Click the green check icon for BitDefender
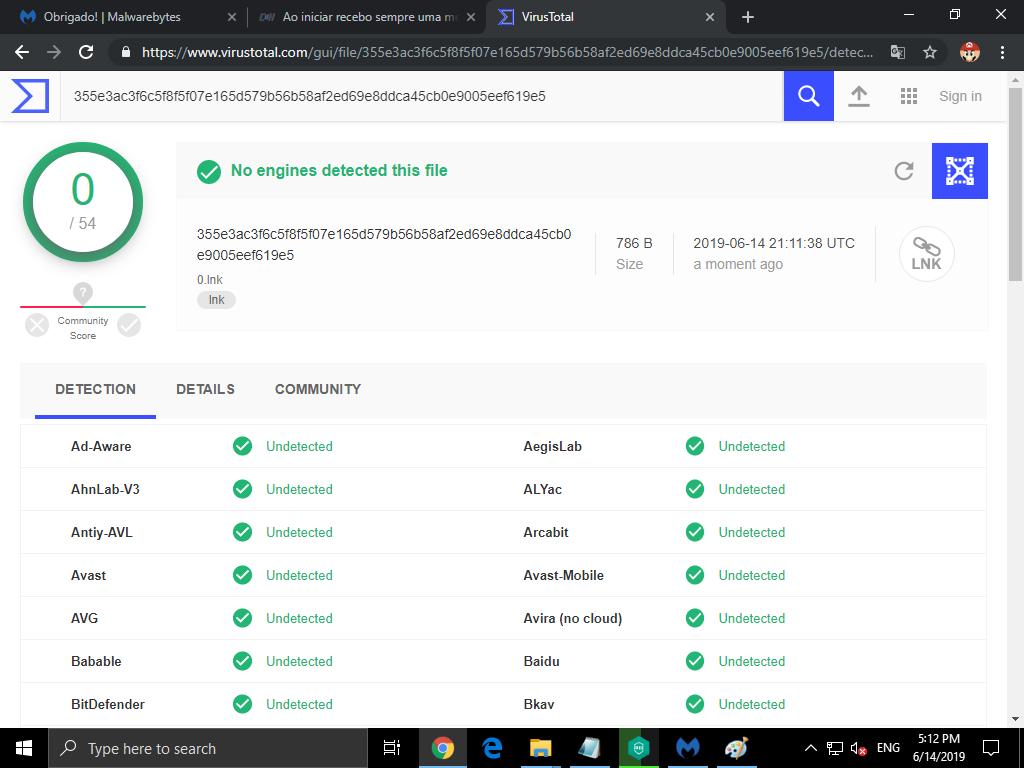The width and height of the screenshot is (1024, 768). click(x=242, y=704)
